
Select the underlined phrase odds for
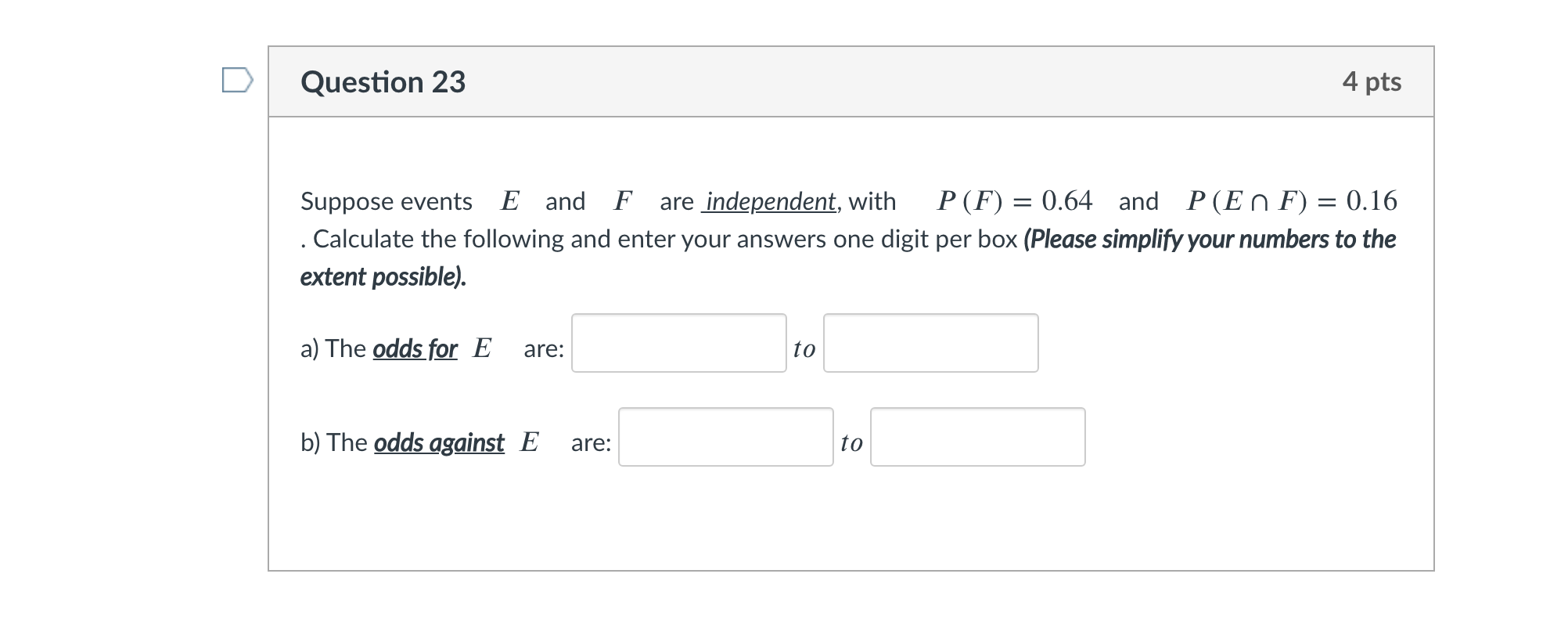pyautogui.click(x=416, y=350)
